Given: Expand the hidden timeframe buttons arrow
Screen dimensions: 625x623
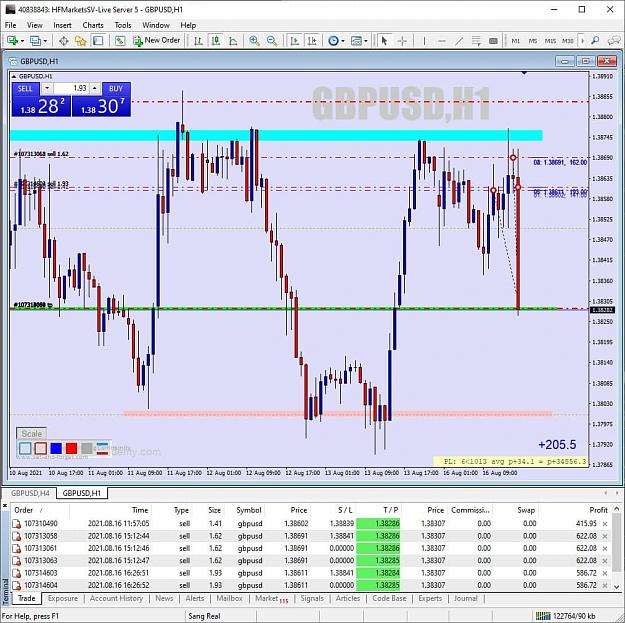Looking at the screenshot, I should (x=582, y=41).
